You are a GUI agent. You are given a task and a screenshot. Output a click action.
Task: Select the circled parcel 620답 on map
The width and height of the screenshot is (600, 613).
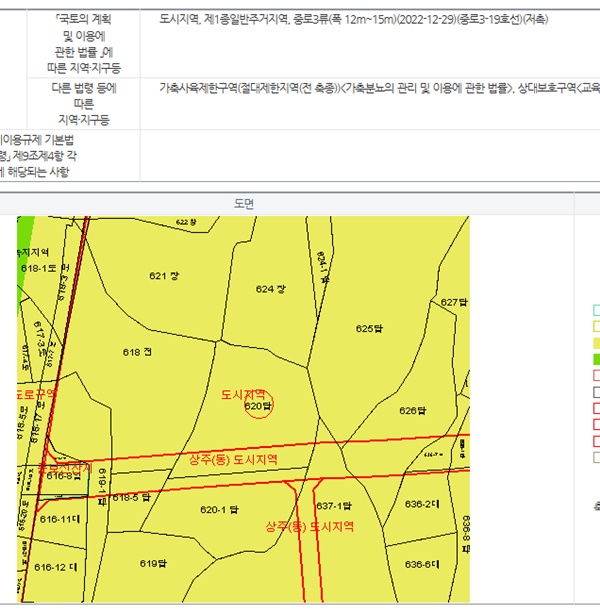click(258, 406)
